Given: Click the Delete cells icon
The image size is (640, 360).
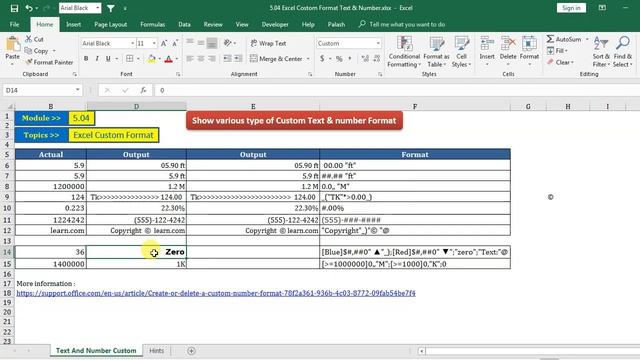Looking at the screenshot, I should pyautogui.click(x=508, y=43).
